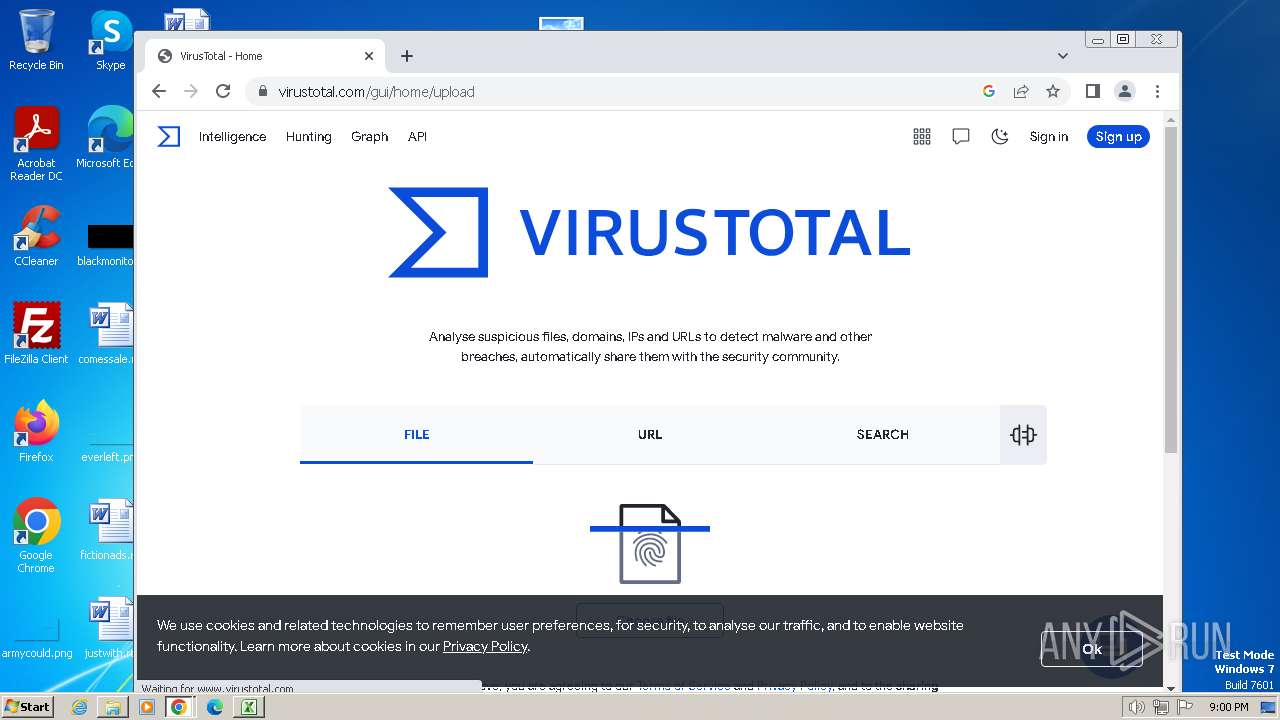
Task: Open the Hunting menu item
Action: 308,137
